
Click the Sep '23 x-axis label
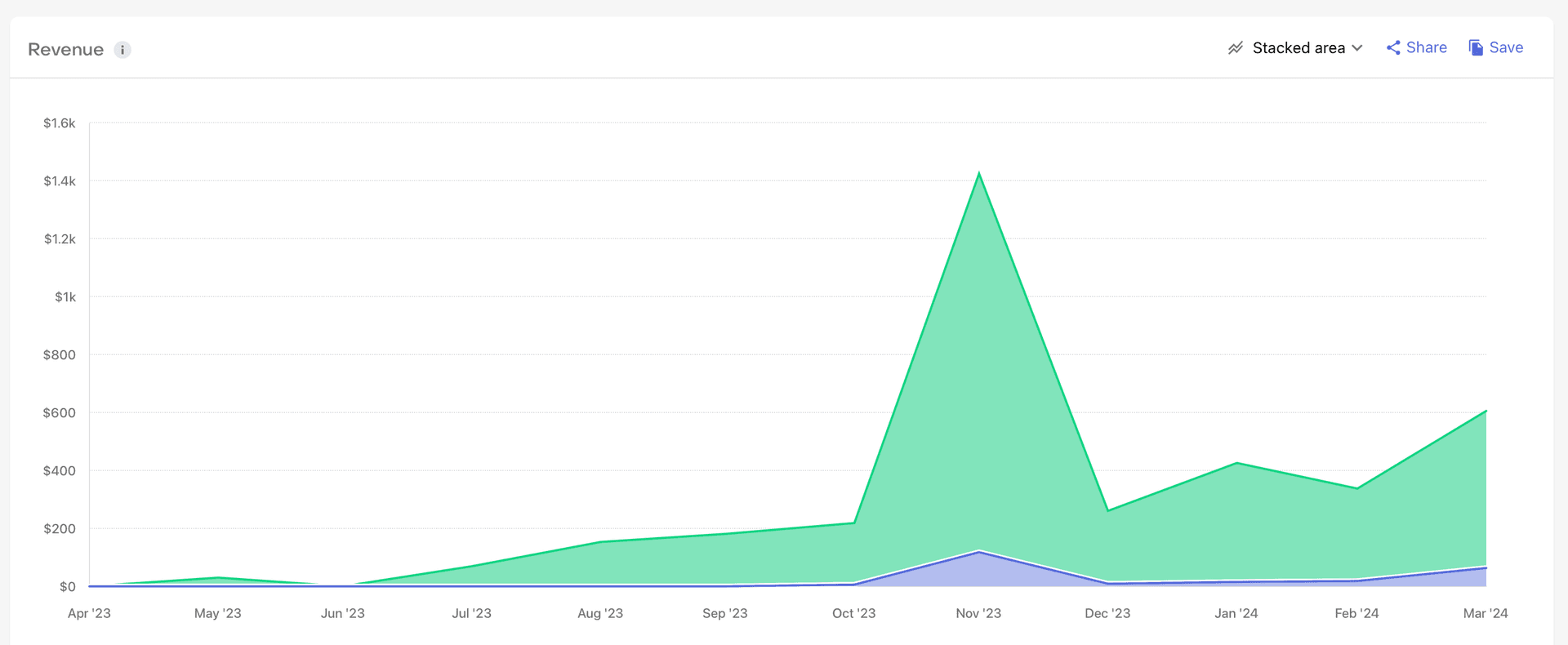coord(725,613)
